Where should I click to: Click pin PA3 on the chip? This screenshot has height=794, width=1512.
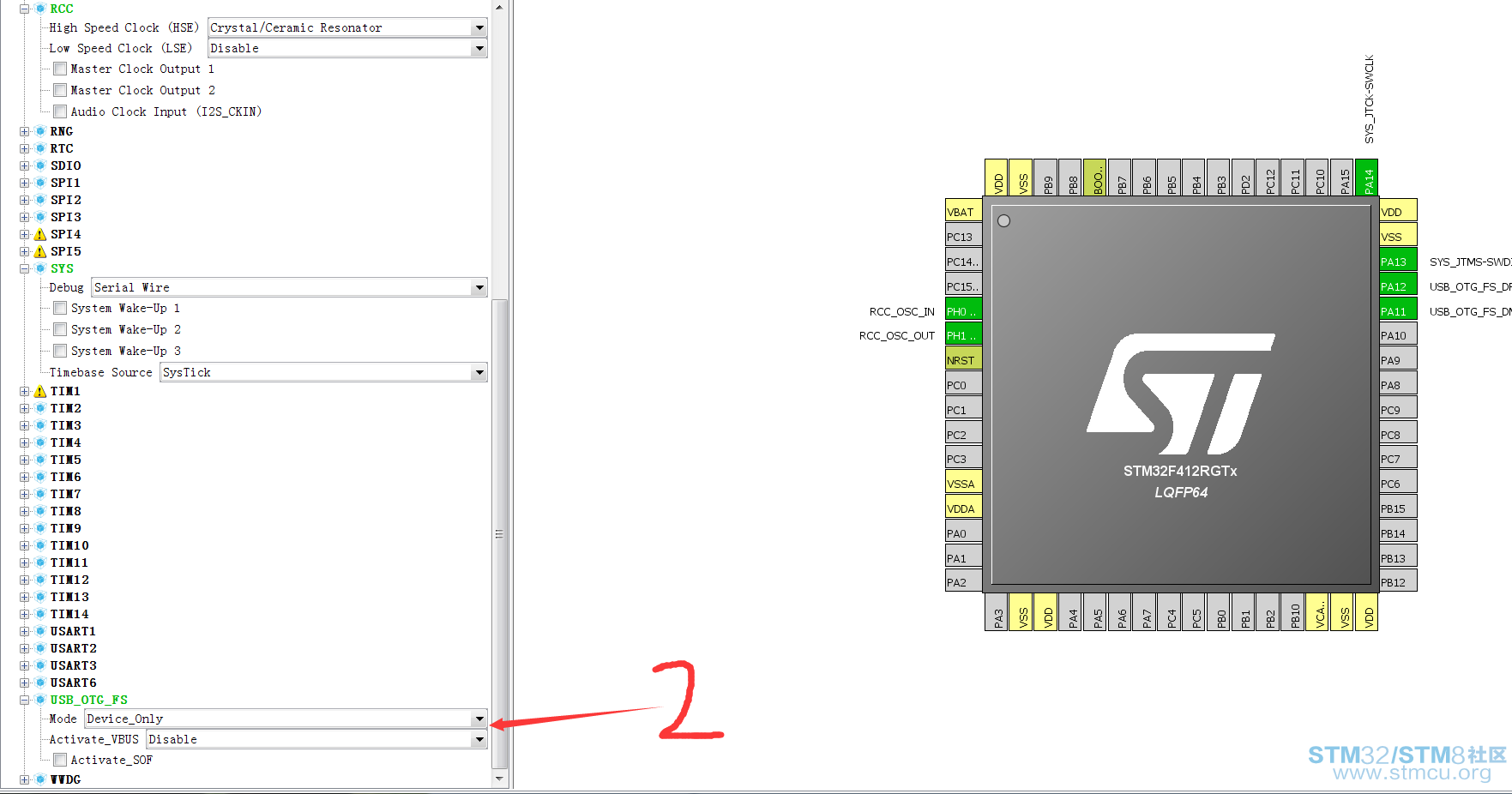(x=996, y=611)
